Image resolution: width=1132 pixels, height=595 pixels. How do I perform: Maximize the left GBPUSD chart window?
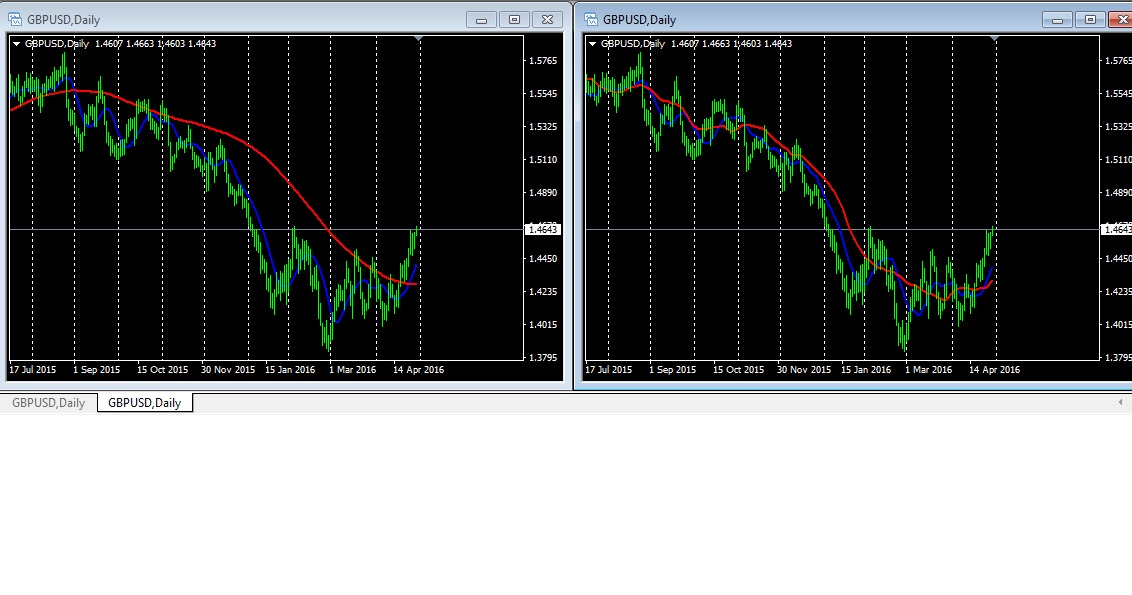pos(514,20)
